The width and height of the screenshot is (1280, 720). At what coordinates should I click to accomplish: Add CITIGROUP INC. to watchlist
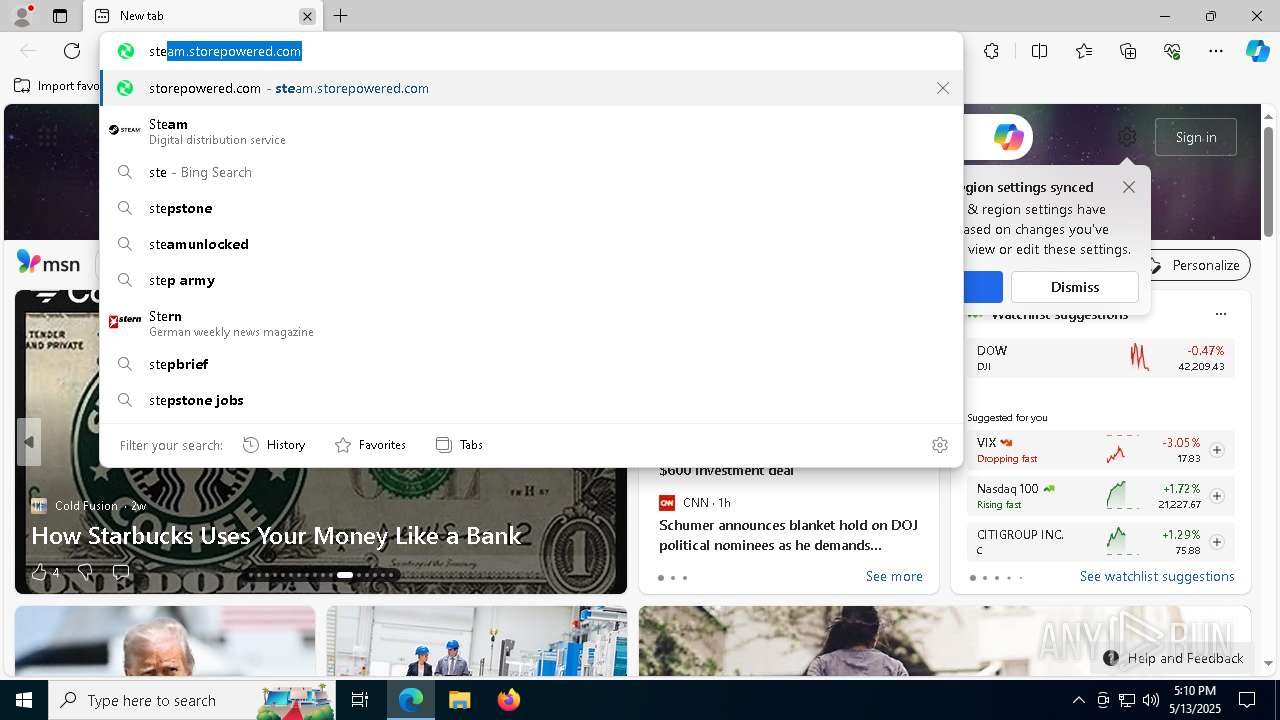tap(1217, 542)
